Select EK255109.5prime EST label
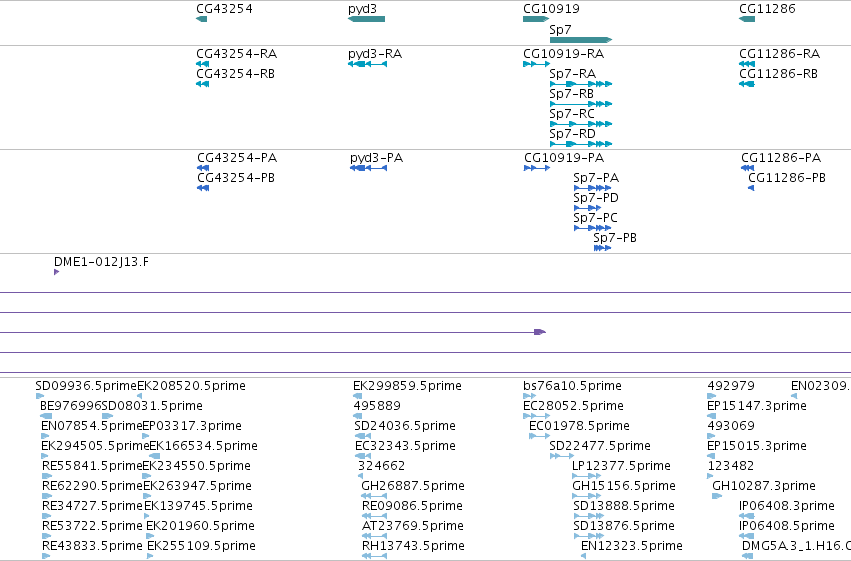The image size is (851, 561). pyautogui.click(x=201, y=546)
